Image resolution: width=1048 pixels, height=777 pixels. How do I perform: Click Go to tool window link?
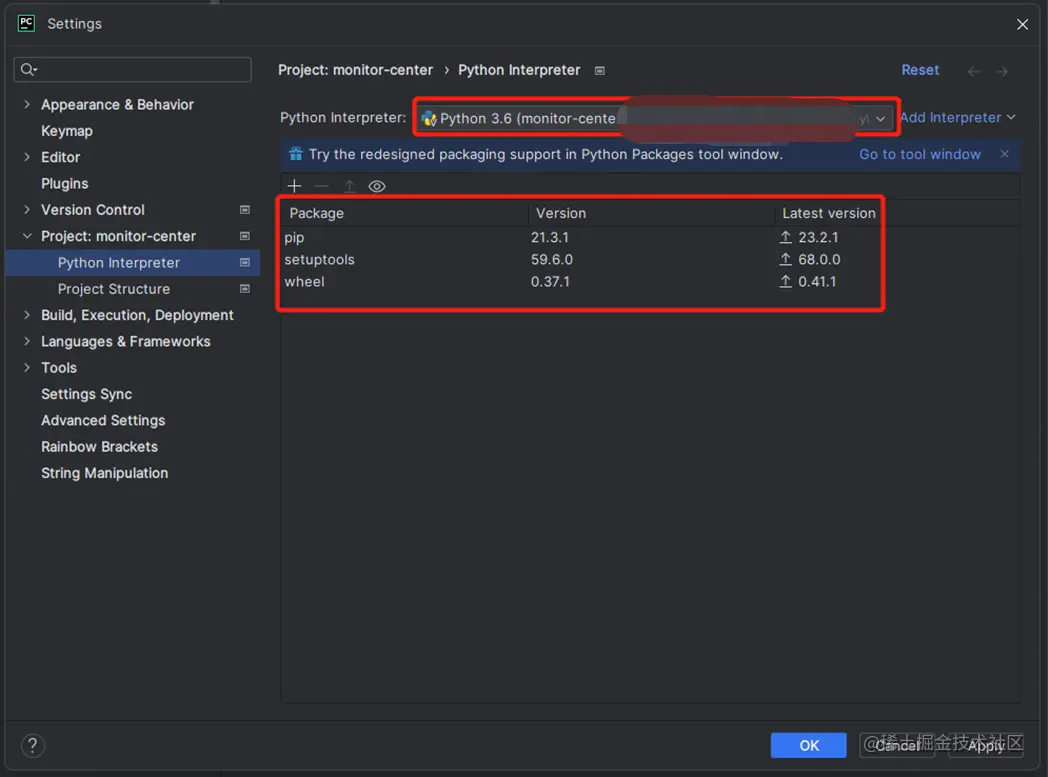click(x=920, y=154)
